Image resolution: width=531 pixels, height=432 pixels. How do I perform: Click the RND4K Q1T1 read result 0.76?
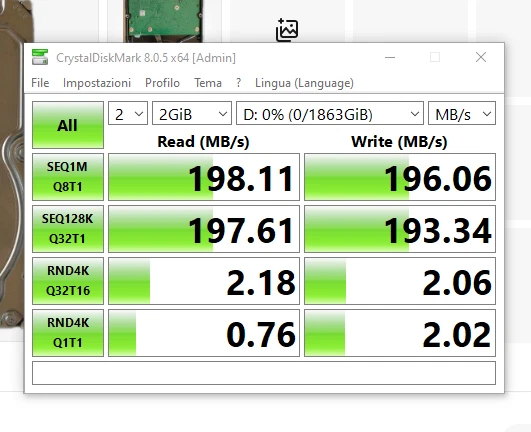pyautogui.click(x=204, y=333)
